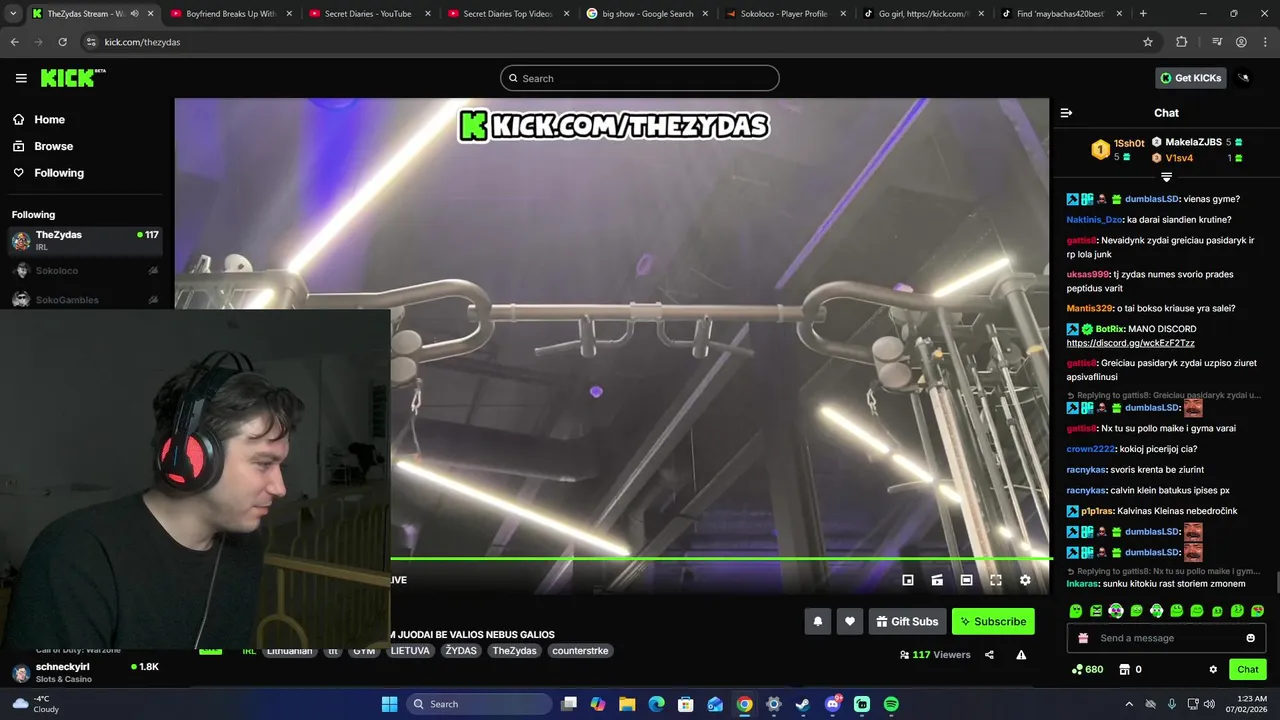Toggle theater mode on player
Image resolution: width=1280 pixels, height=720 pixels.
pos(966,580)
